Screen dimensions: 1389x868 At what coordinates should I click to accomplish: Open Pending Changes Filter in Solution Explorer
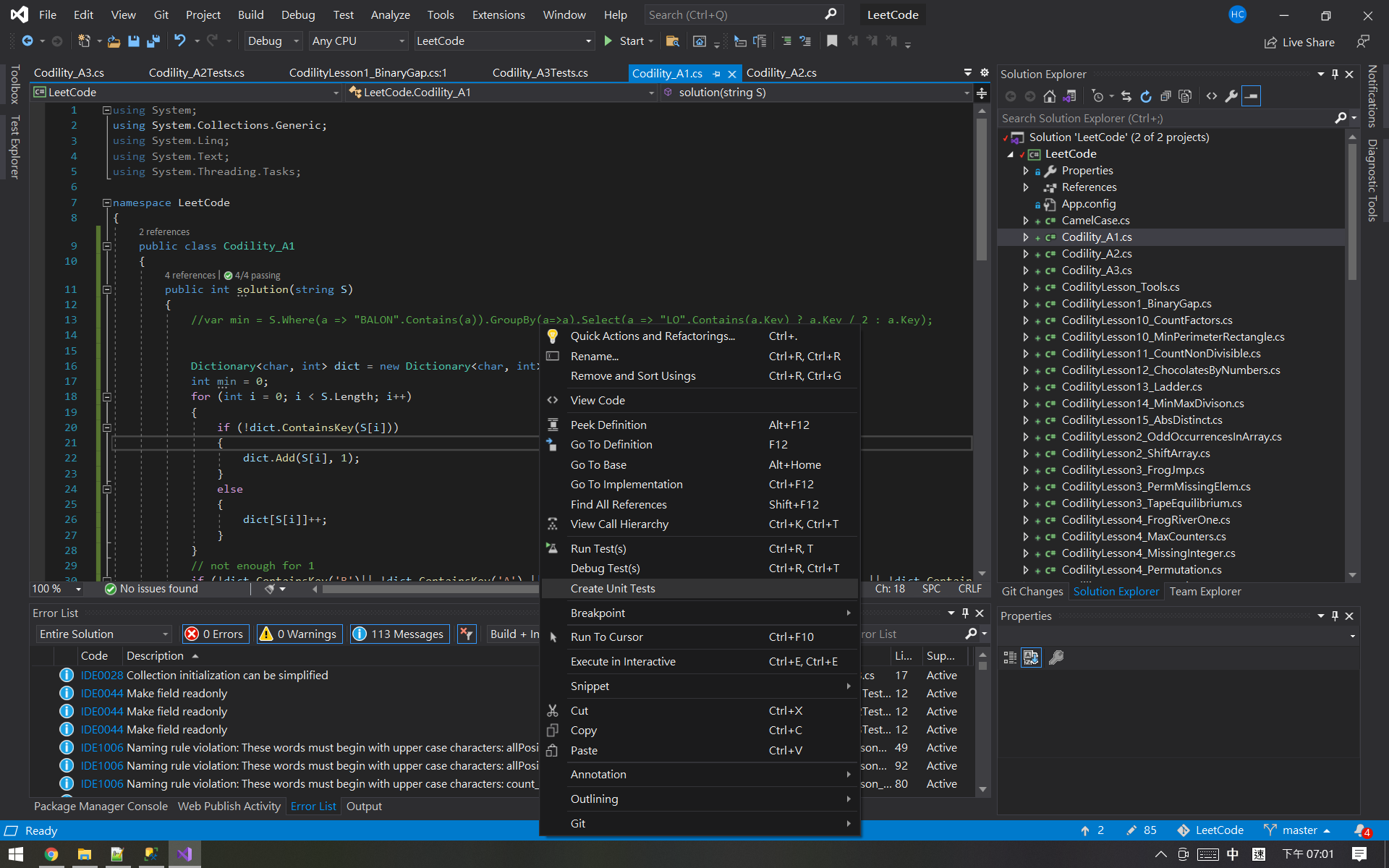pos(1097,95)
